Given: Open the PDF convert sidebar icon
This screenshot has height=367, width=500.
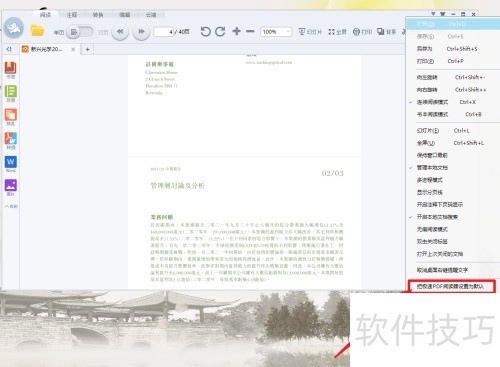Looking at the screenshot, I should [x=11, y=140].
